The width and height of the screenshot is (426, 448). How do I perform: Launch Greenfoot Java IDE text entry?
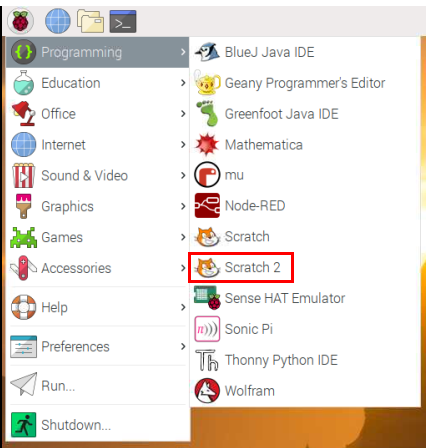click(282, 114)
